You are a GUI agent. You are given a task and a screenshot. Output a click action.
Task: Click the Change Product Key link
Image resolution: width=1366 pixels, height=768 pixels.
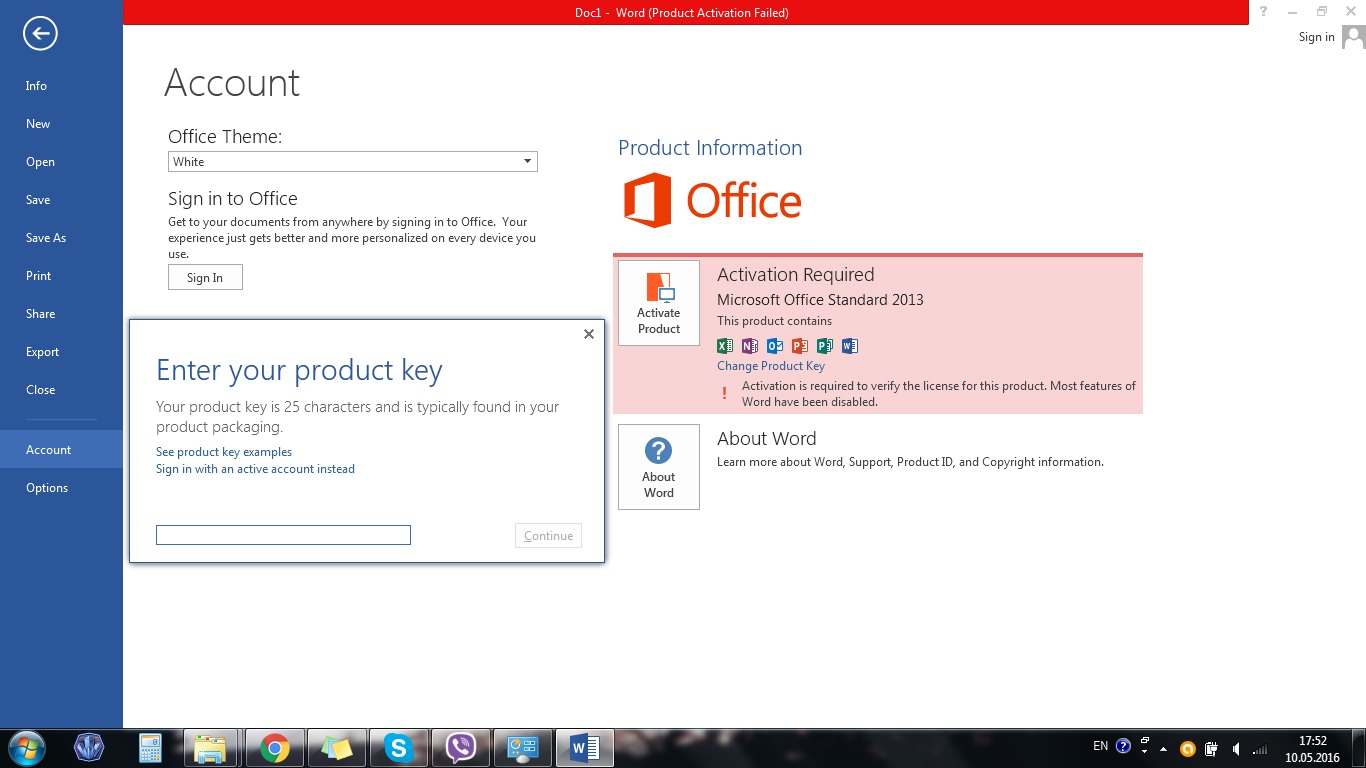(770, 366)
